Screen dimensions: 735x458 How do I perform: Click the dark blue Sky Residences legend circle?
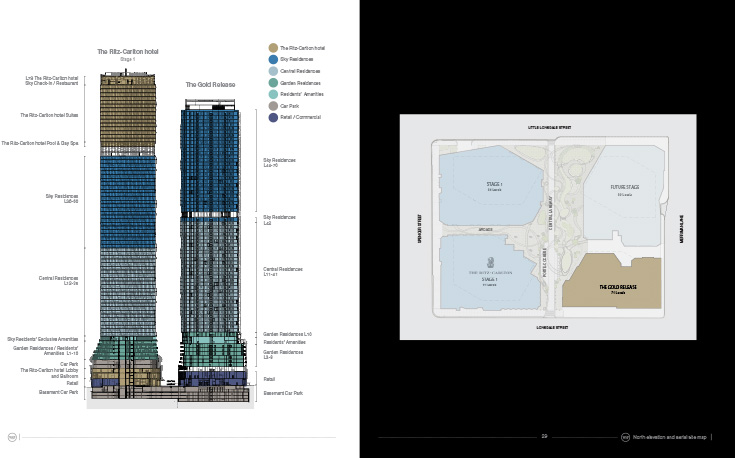273,60
